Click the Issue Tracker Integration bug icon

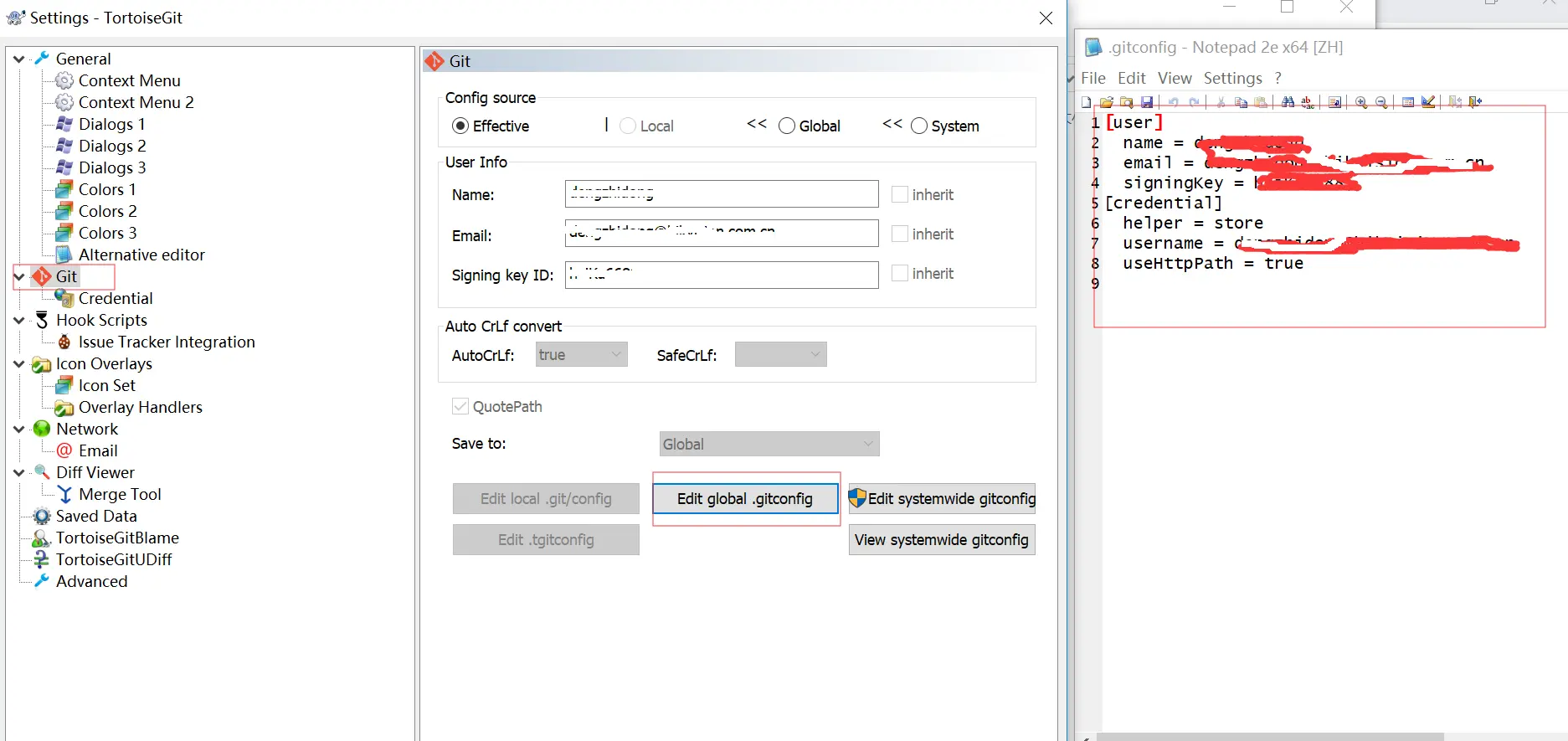[x=64, y=342]
